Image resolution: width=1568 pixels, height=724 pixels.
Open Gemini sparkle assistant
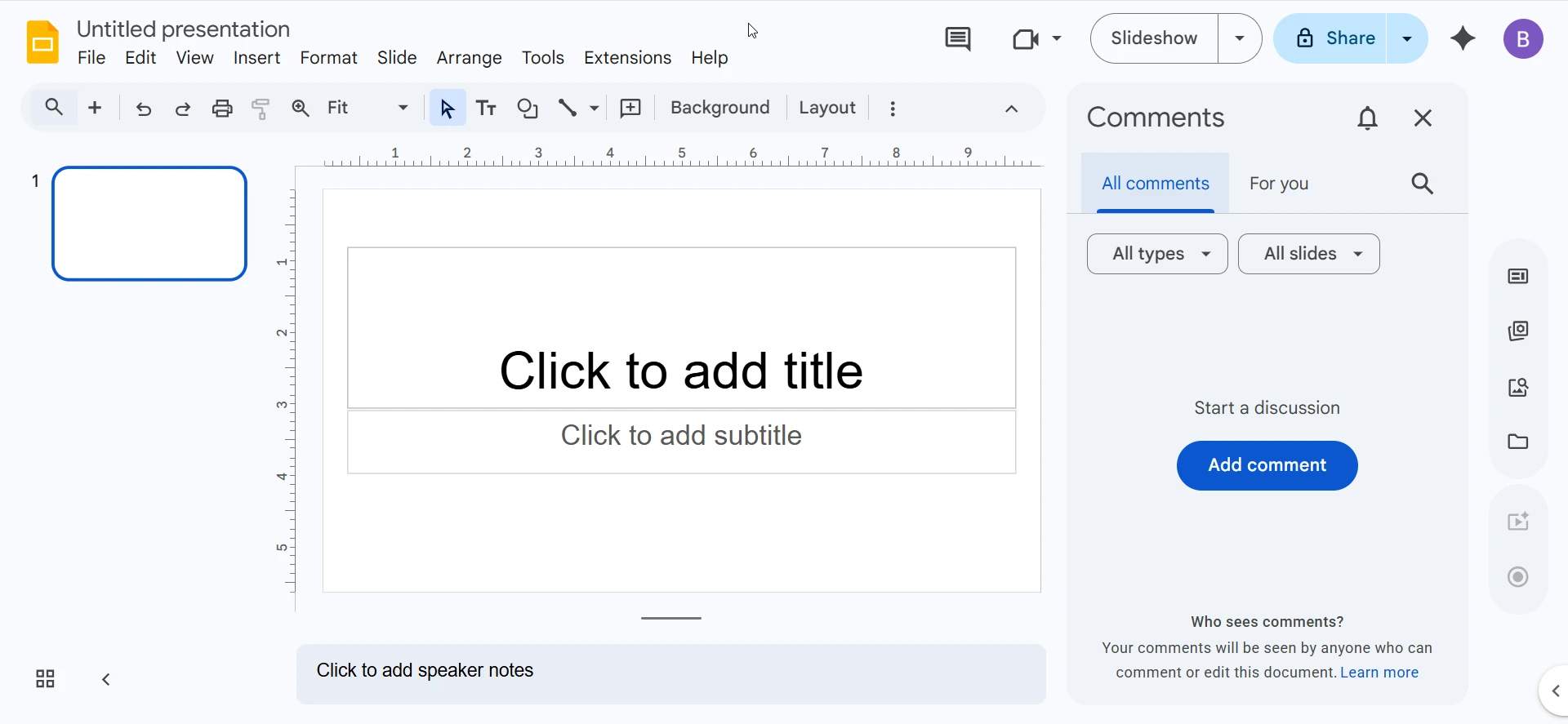[1463, 38]
